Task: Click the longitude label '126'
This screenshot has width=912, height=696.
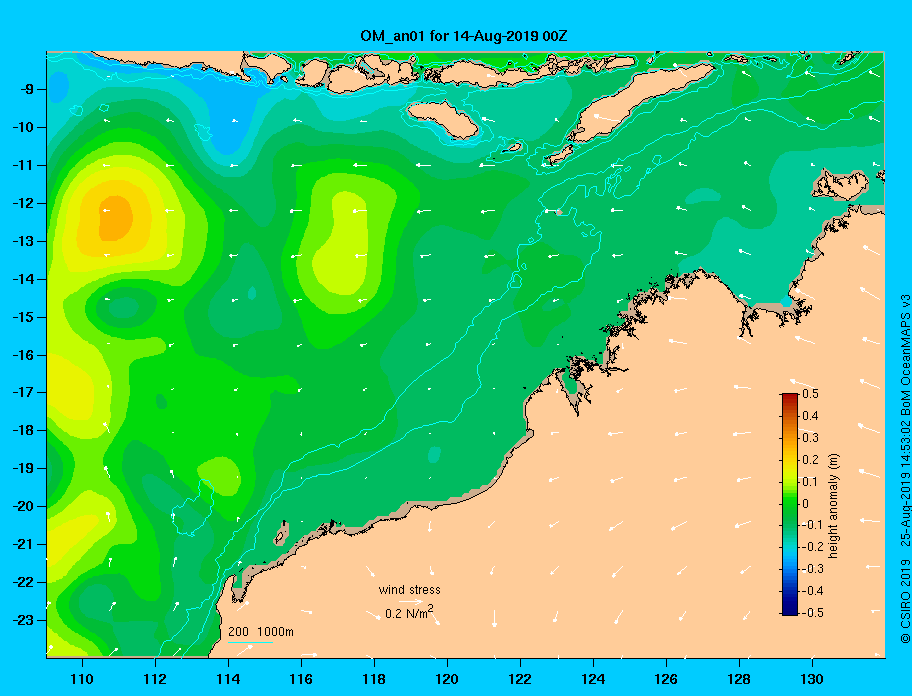Action: 666,679
